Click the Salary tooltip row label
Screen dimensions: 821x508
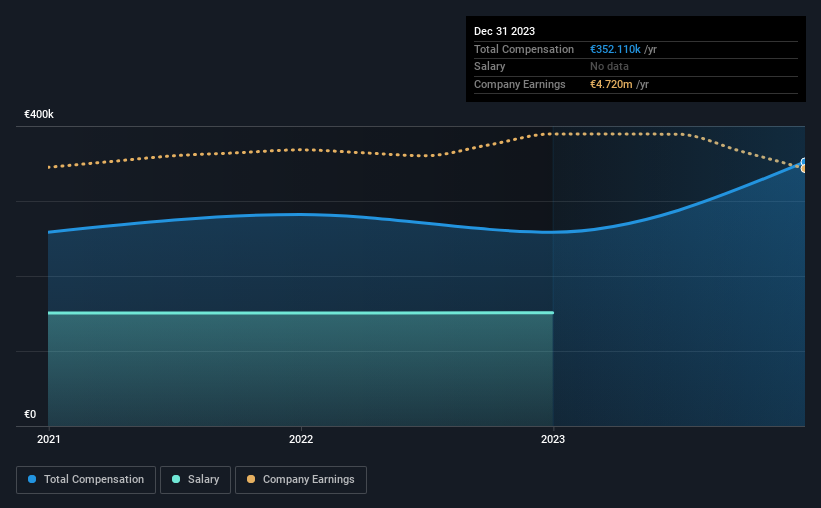click(490, 67)
